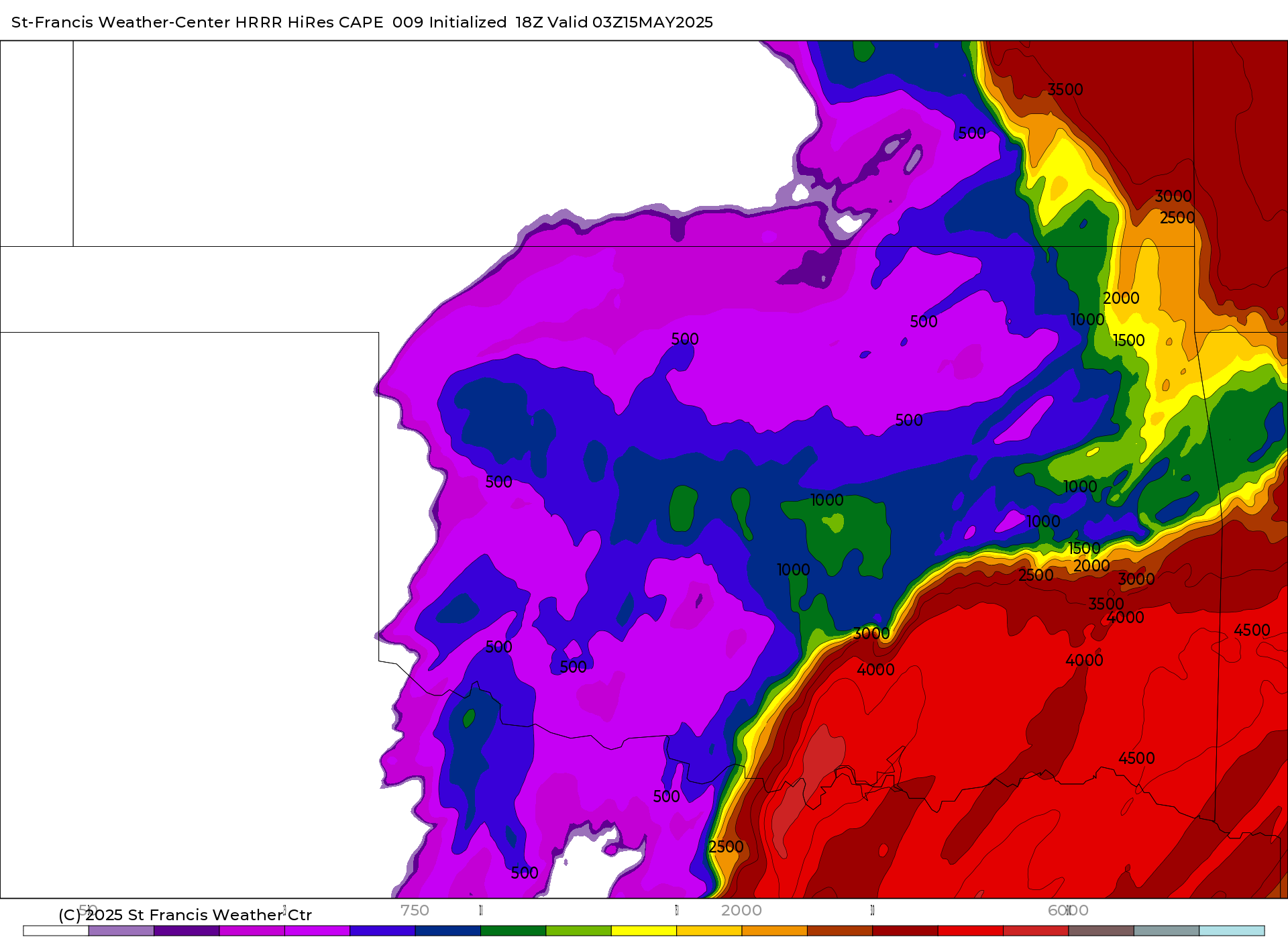Choose the golden yellow legend swatch

coord(709,930)
